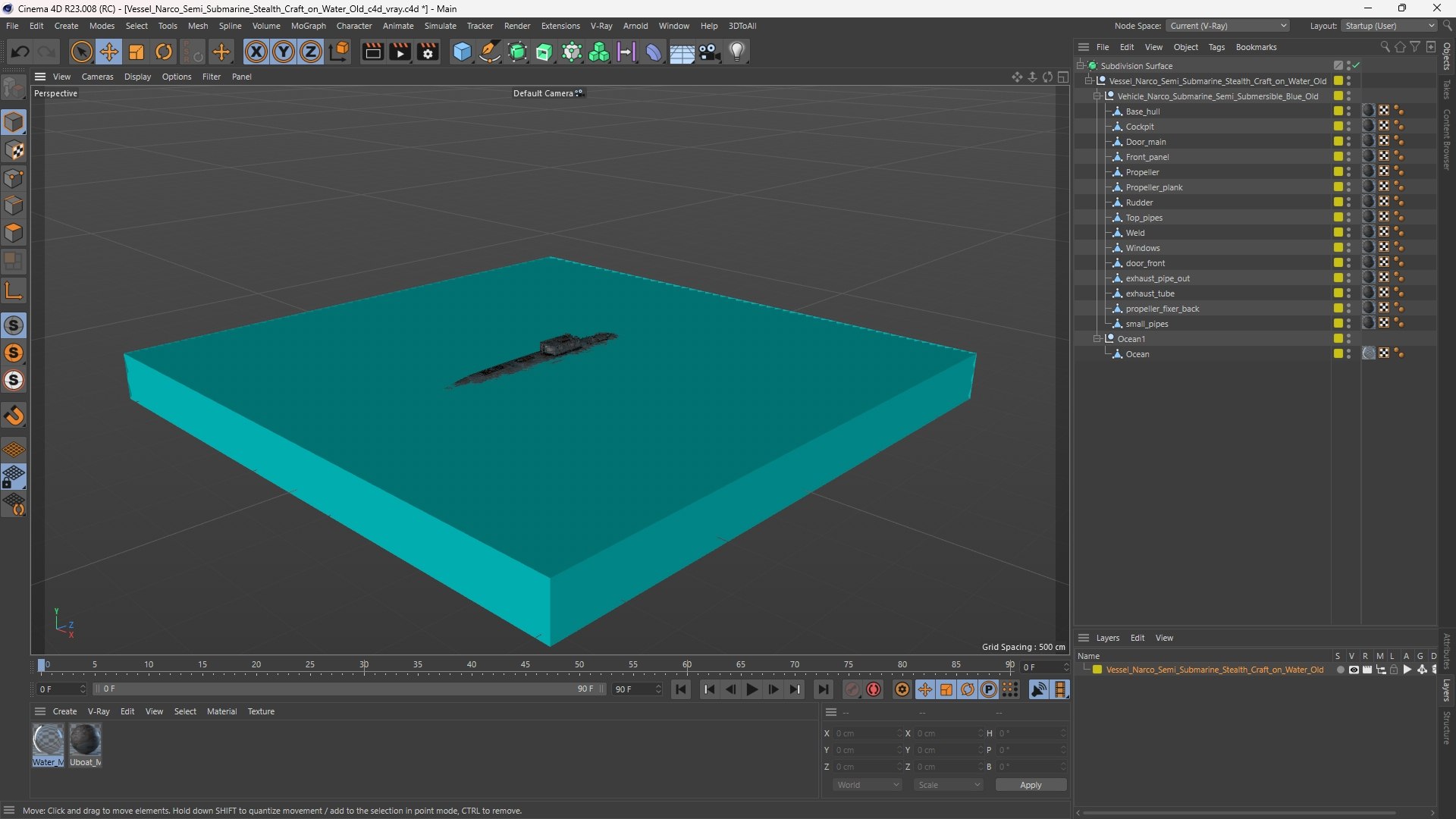Toggle Subdivision Surface enable checkmark
Viewport: 1456px width, 819px height.
coord(1355,65)
